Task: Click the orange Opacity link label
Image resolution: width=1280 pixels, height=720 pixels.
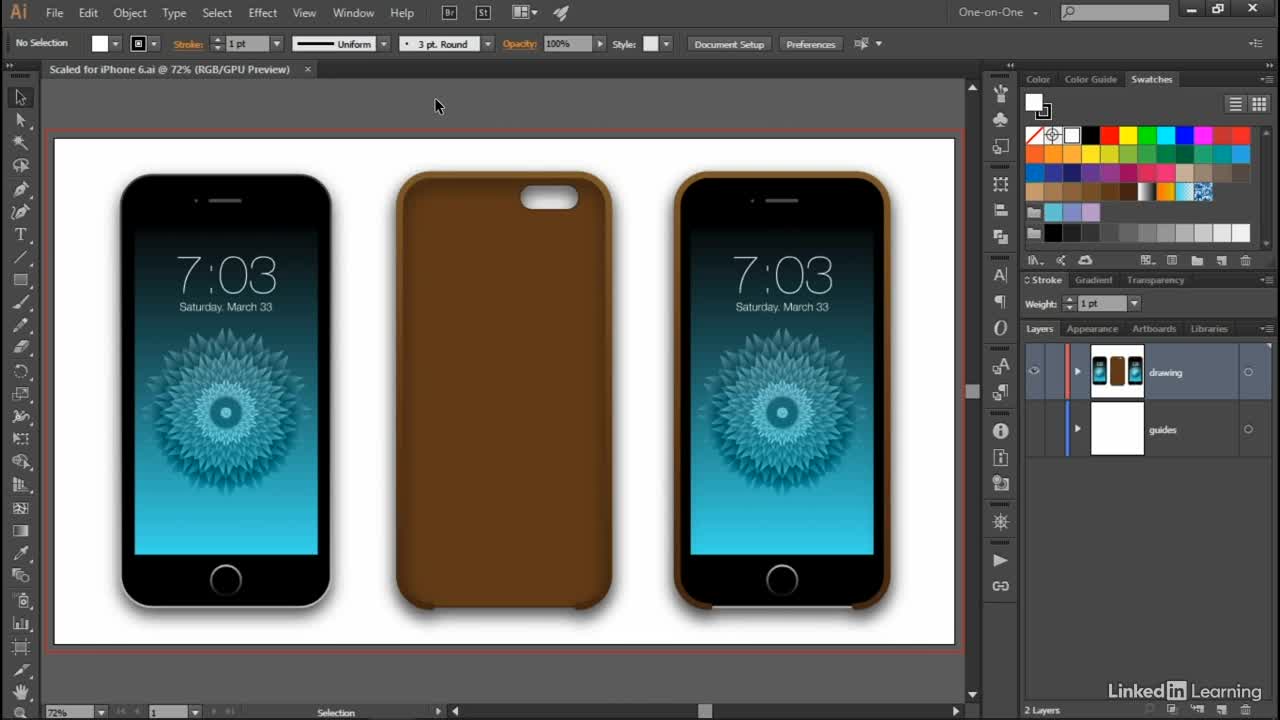Action: [520, 44]
